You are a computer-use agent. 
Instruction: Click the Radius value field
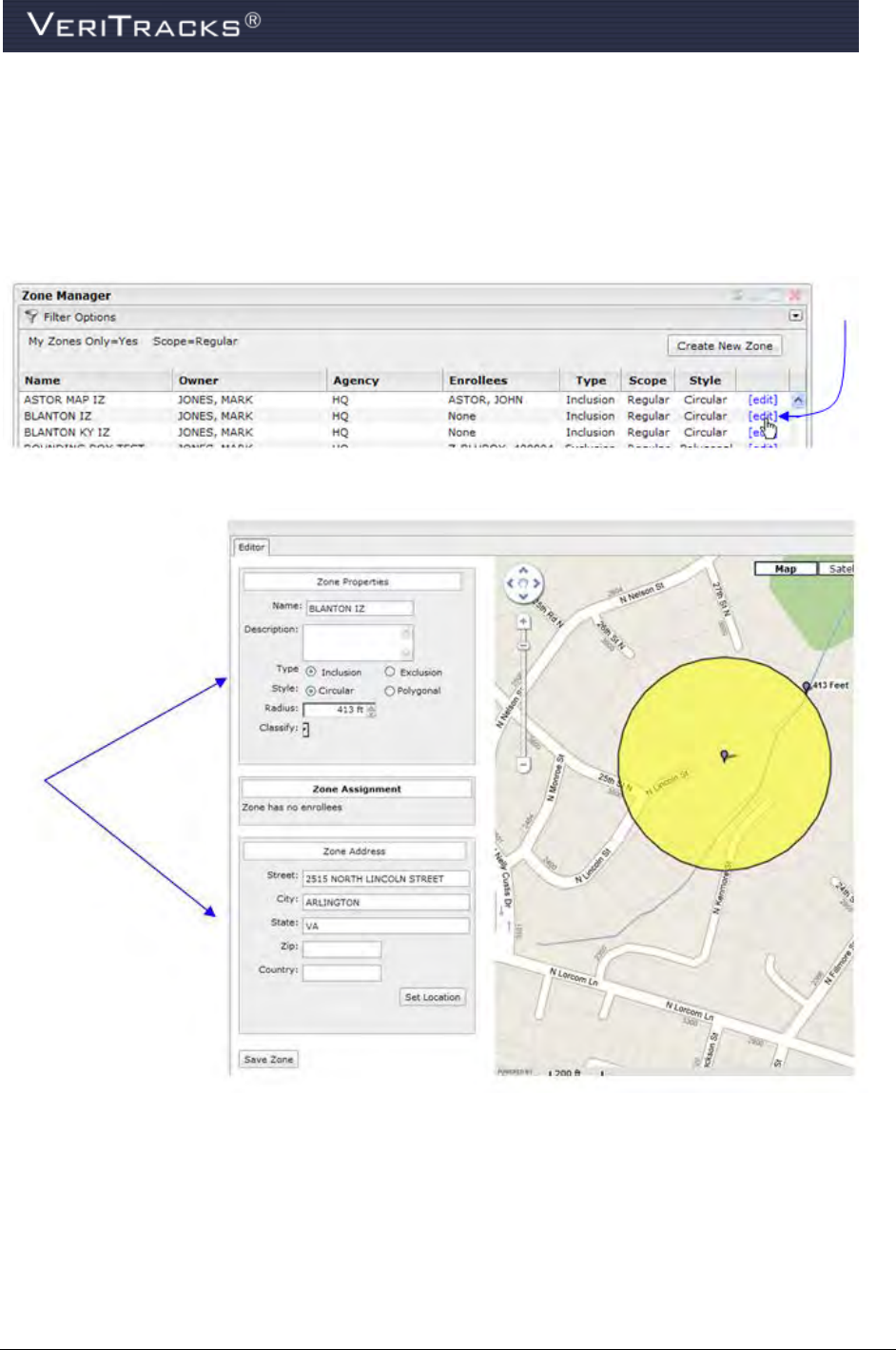pos(335,710)
